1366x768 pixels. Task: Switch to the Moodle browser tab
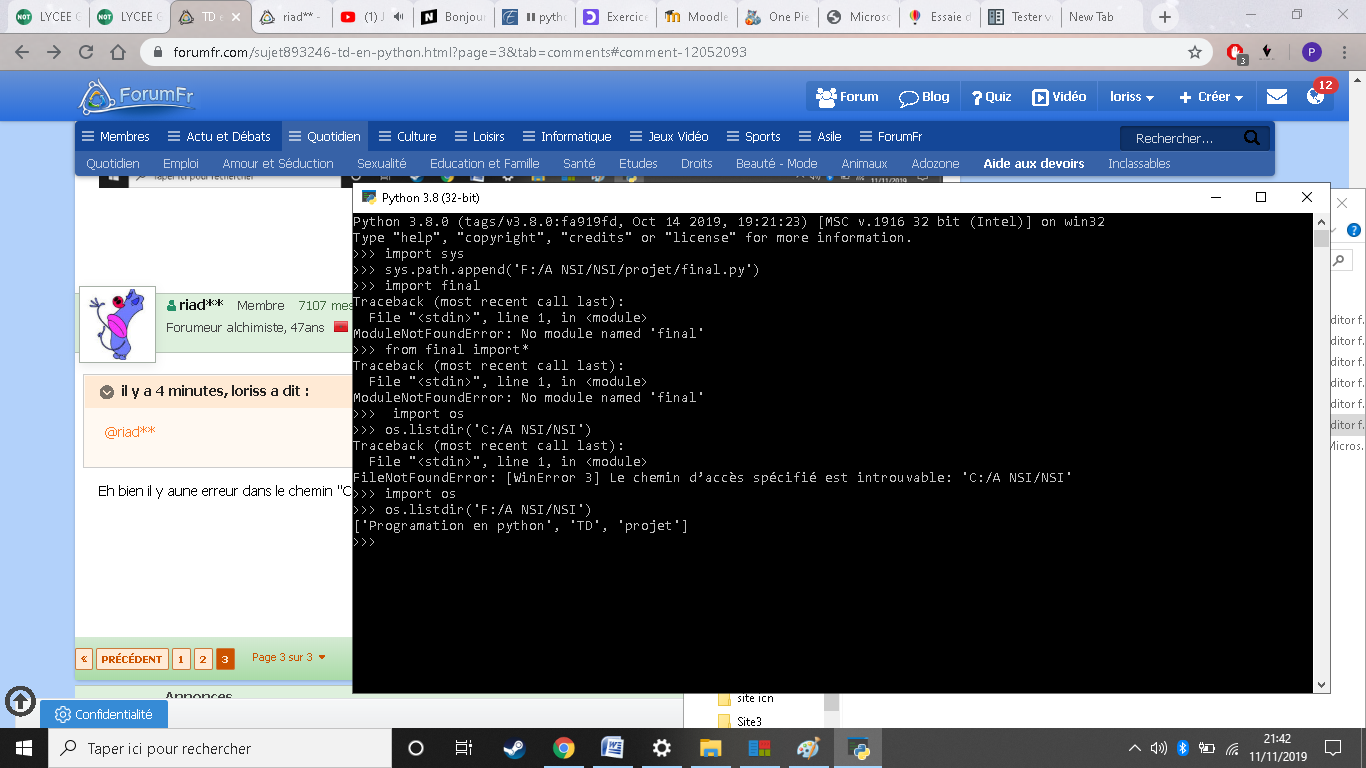click(695, 17)
